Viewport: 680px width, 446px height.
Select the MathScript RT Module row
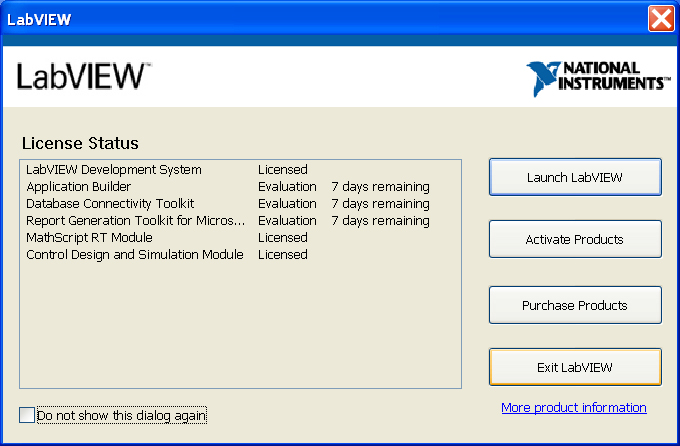point(89,238)
